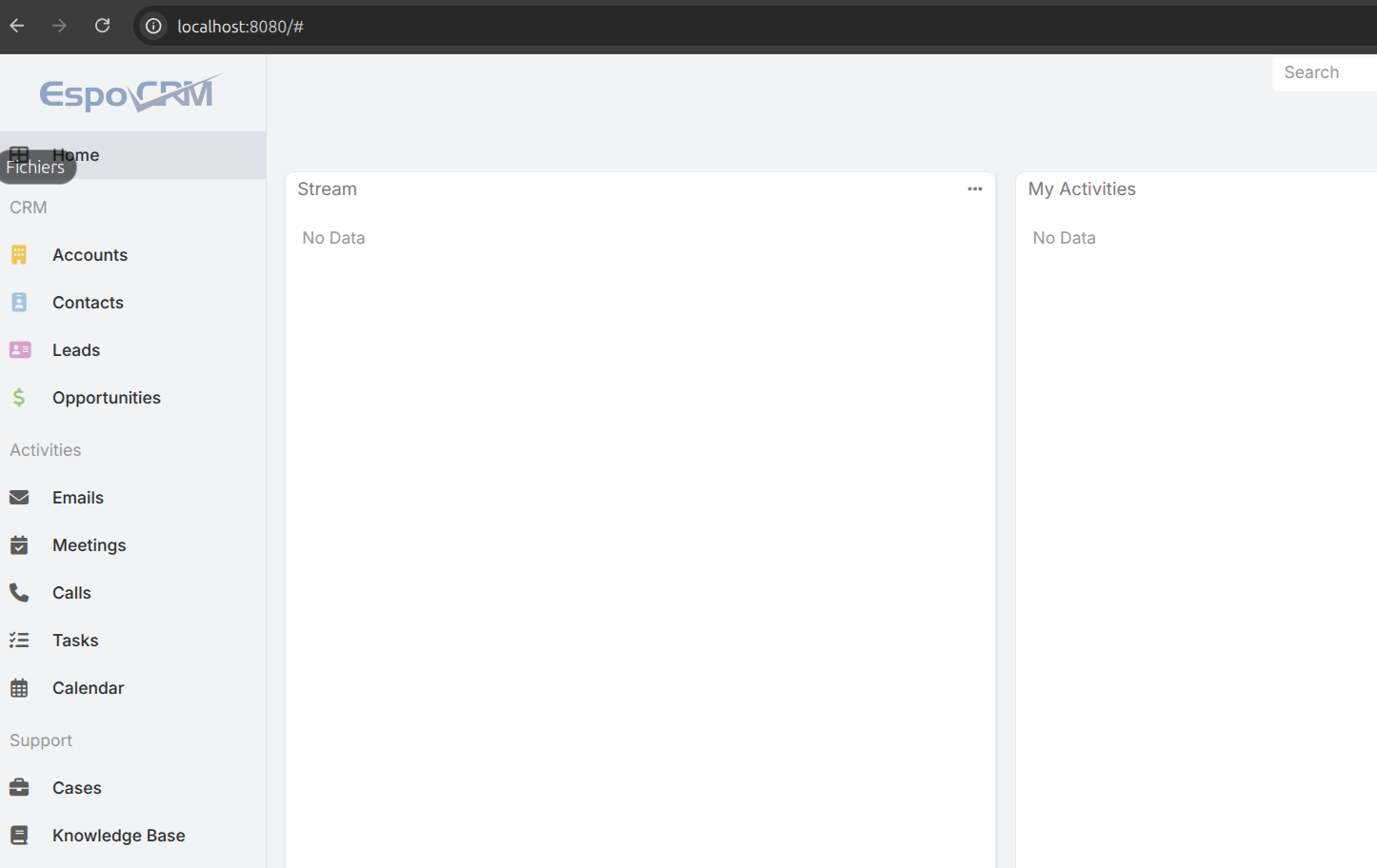Click the Tasks checklist icon
This screenshot has width=1377, height=868.
click(19, 641)
